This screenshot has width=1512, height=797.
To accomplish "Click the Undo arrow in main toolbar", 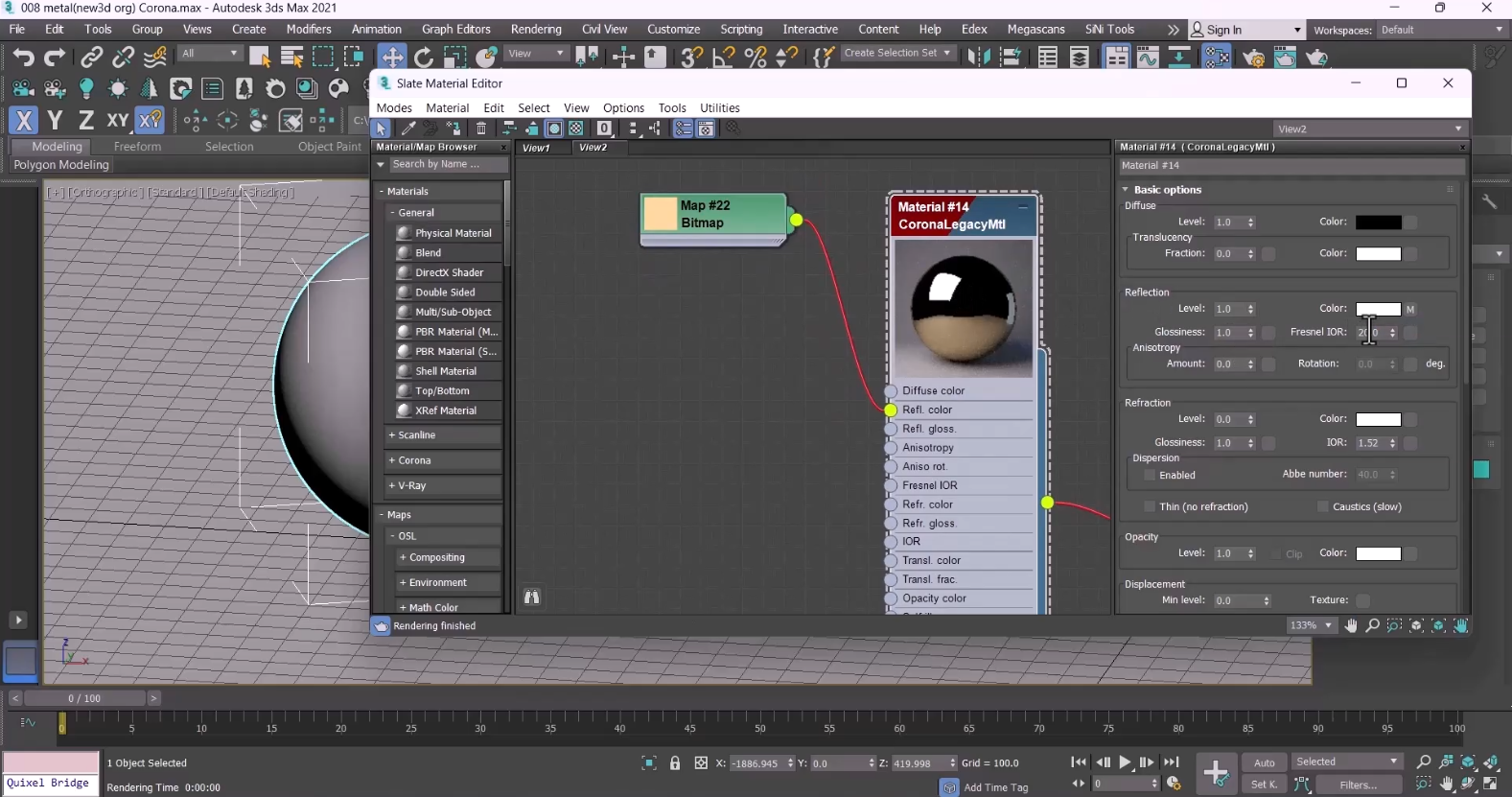I will [23, 57].
